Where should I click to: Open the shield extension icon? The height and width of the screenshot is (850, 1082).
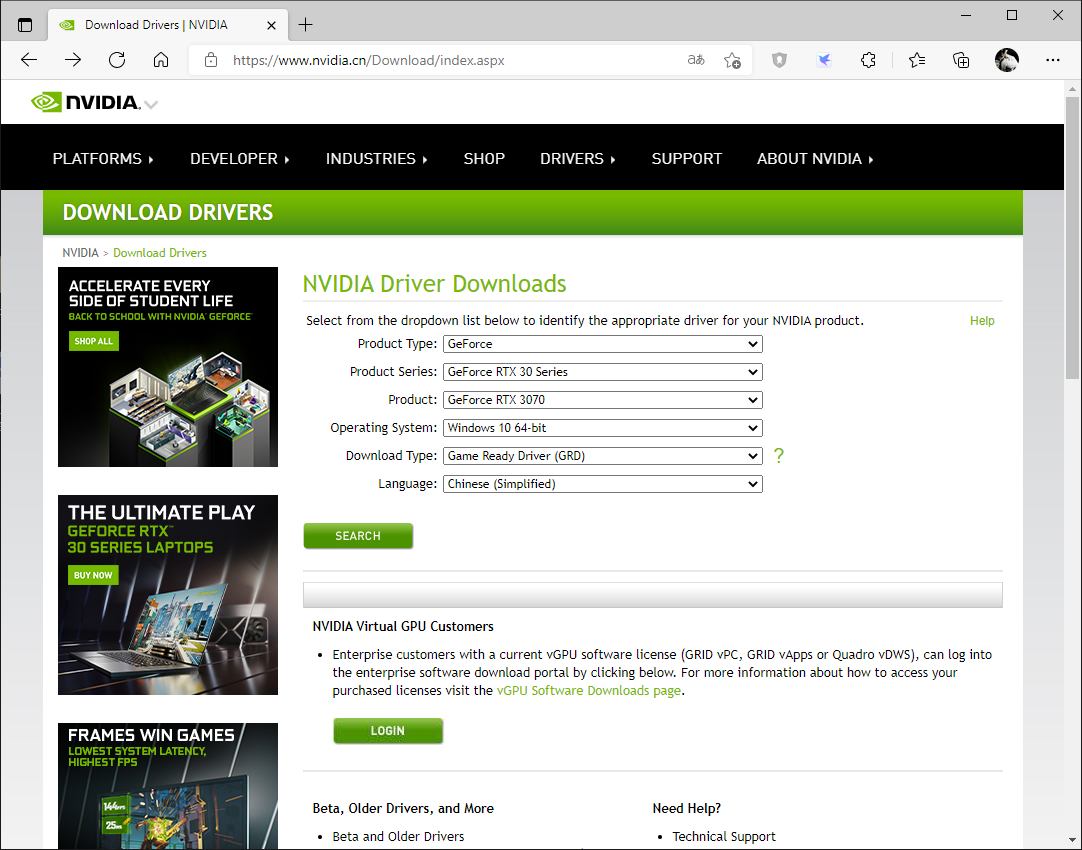[779, 60]
